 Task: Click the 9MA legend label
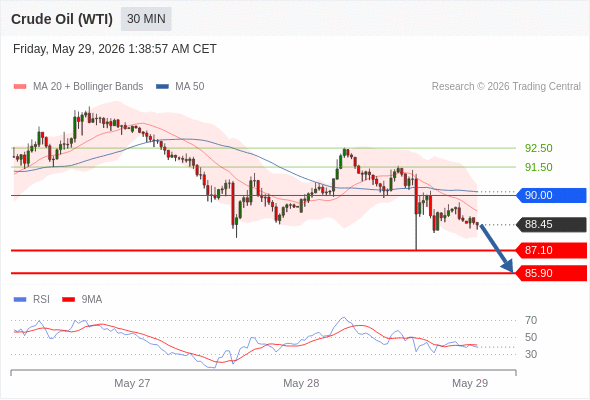pos(92,300)
